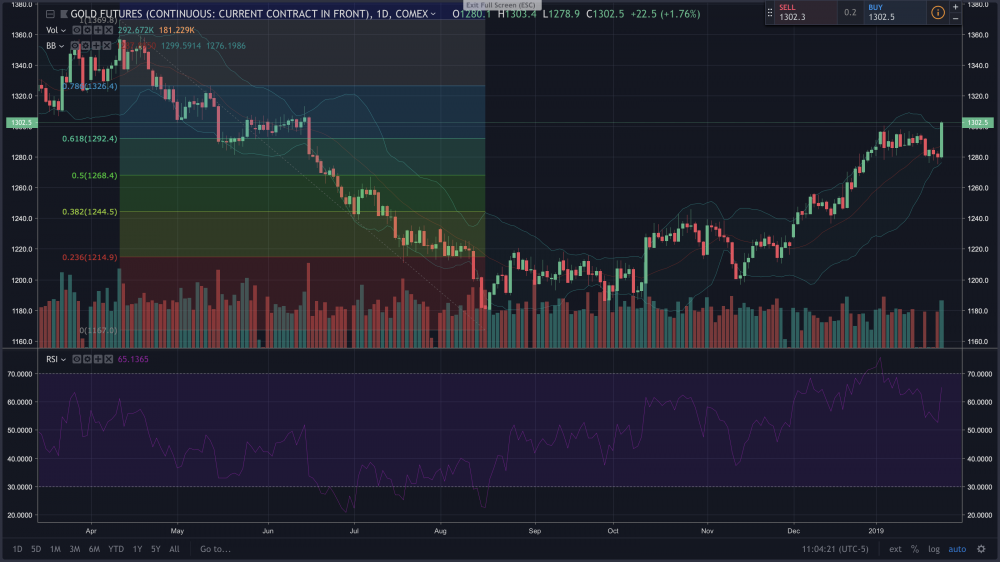Remove the BB indicator with its X icon

[x=109, y=46]
